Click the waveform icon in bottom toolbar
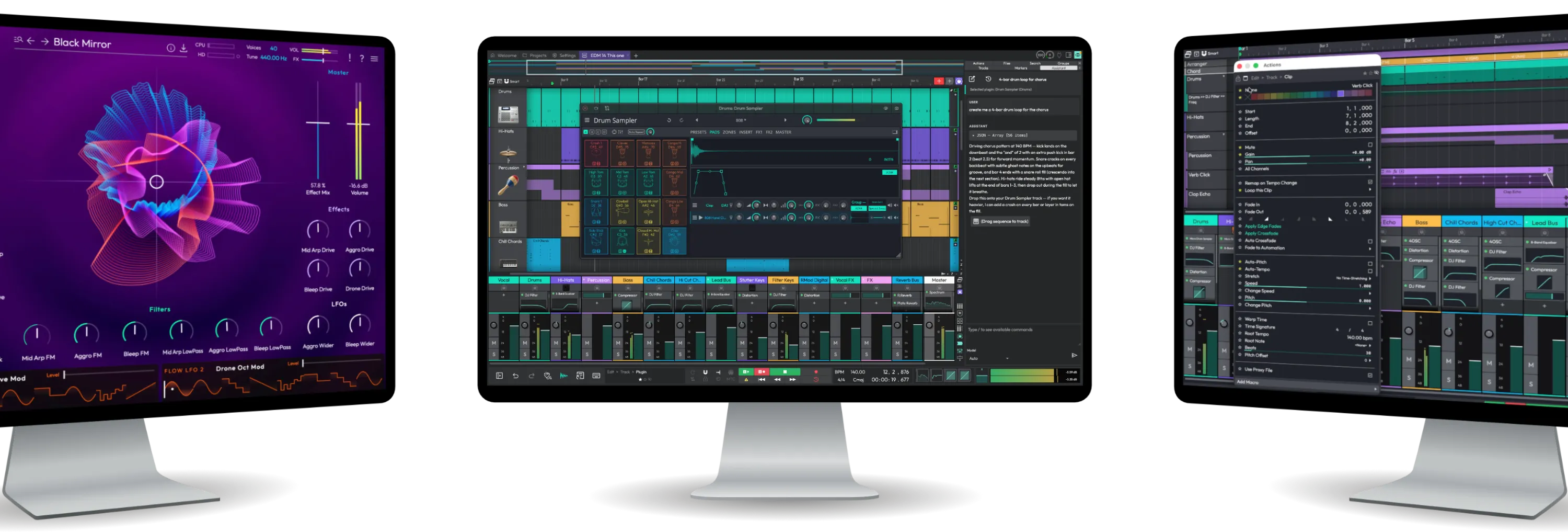Viewport: 1568px width, 532px height. (x=563, y=376)
